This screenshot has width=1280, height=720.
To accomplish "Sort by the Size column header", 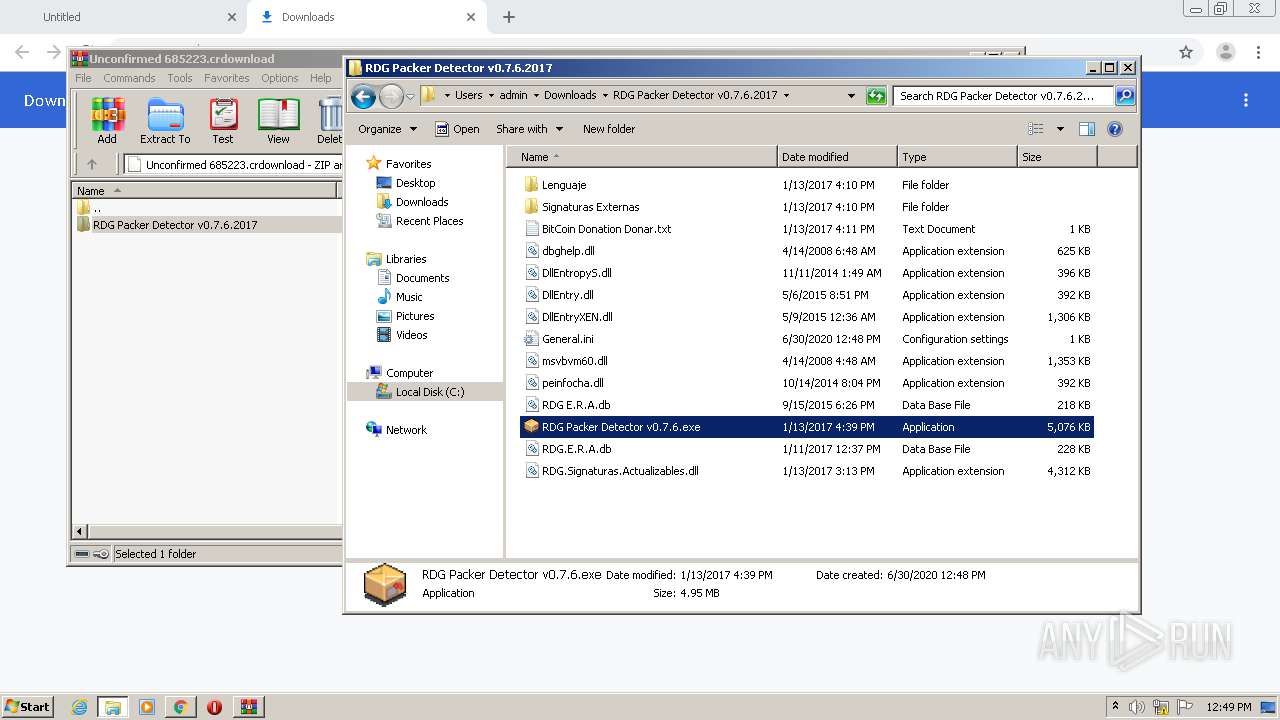I will click(x=1057, y=157).
